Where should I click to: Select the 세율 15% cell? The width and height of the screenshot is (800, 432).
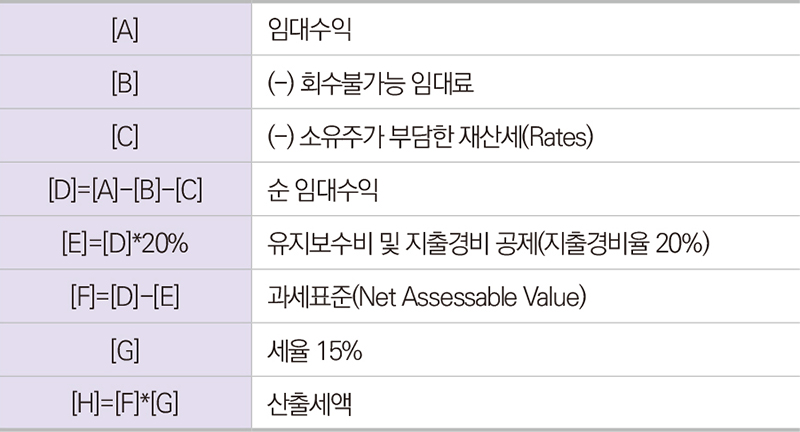click(526, 350)
